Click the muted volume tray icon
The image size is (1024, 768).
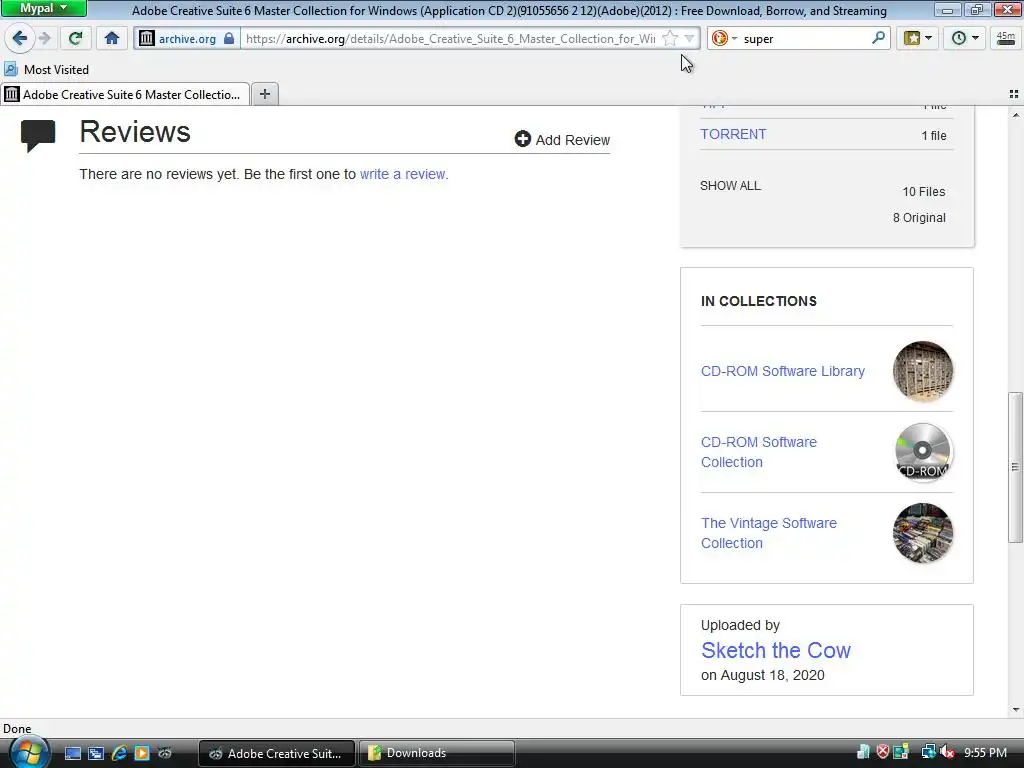click(947, 752)
